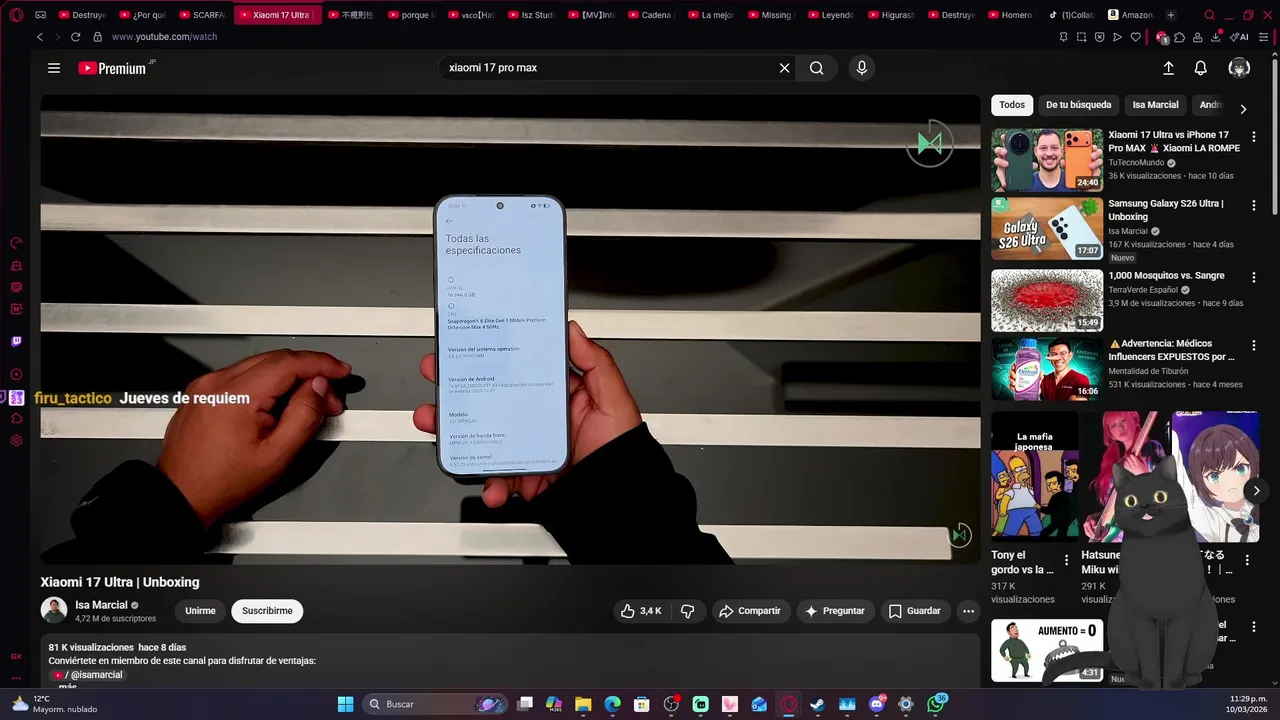Open the upload video button
1280x720 pixels.
tap(1168, 68)
